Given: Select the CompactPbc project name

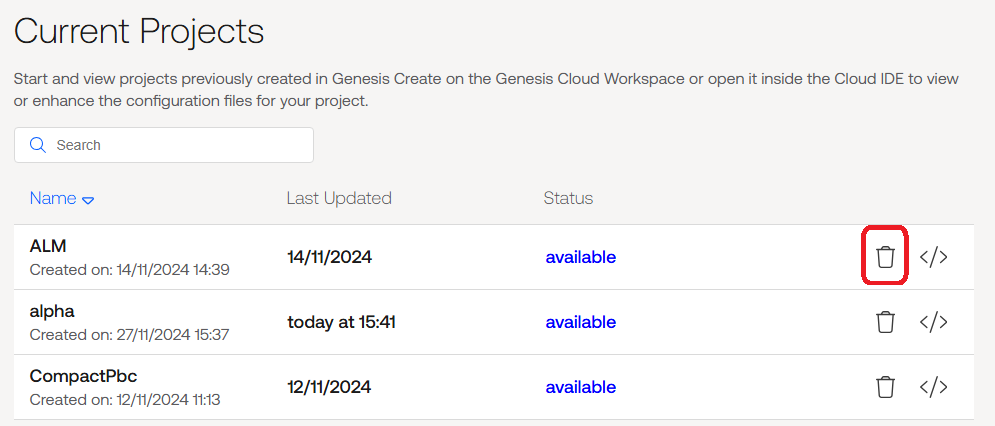Looking at the screenshot, I should tap(83, 376).
